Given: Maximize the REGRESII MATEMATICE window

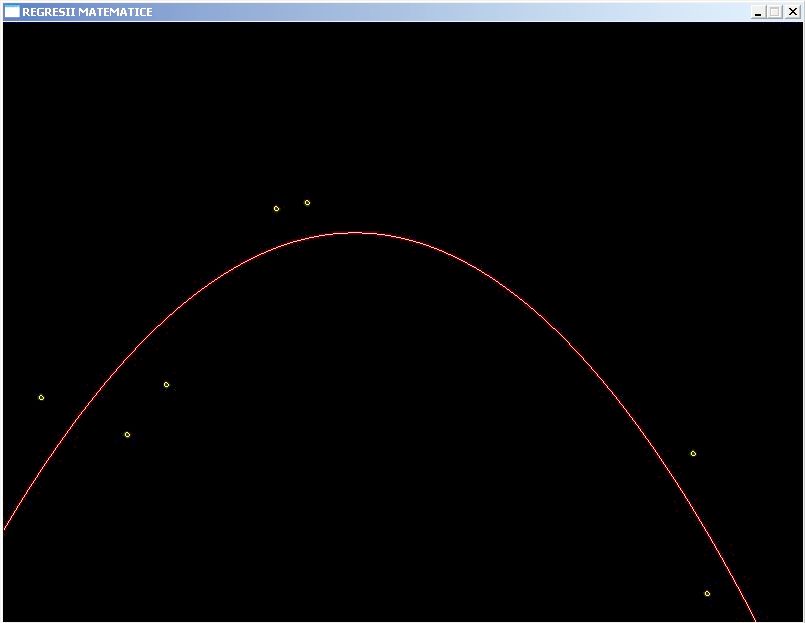Looking at the screenshot, I should [775, 12].
